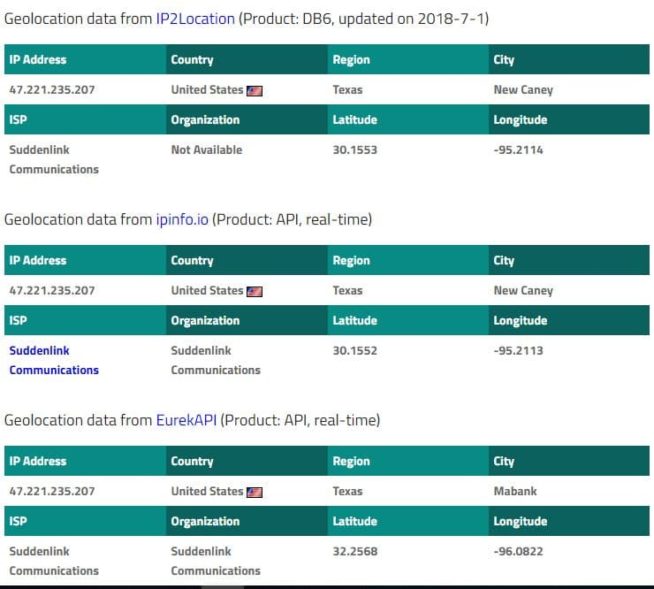Open the IP2Location link
This screenshot has height=589, width=654.
pyautogui.click(x=195, y=19)
